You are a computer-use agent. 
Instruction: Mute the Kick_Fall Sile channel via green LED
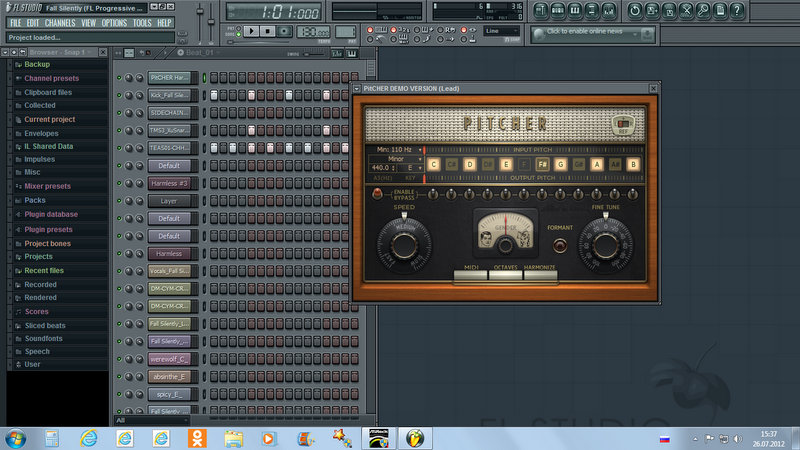[x=119, y=95]
